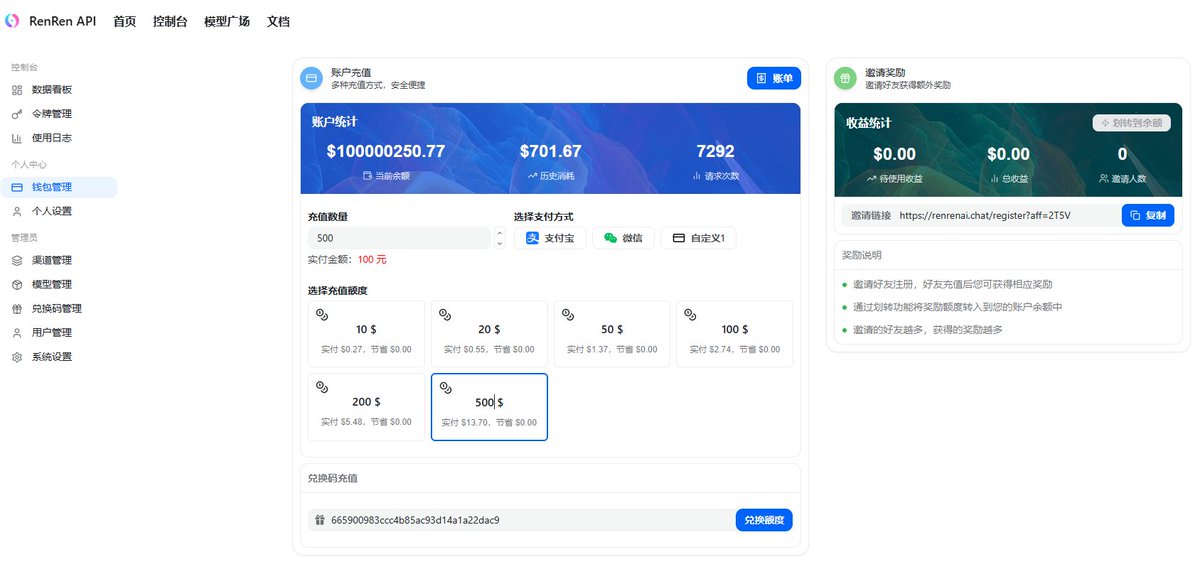Image resolution: width=1200 pixels, height=574 pixels.
Task: Click the 兑换码充值 section heading
Action: [333, 478]
